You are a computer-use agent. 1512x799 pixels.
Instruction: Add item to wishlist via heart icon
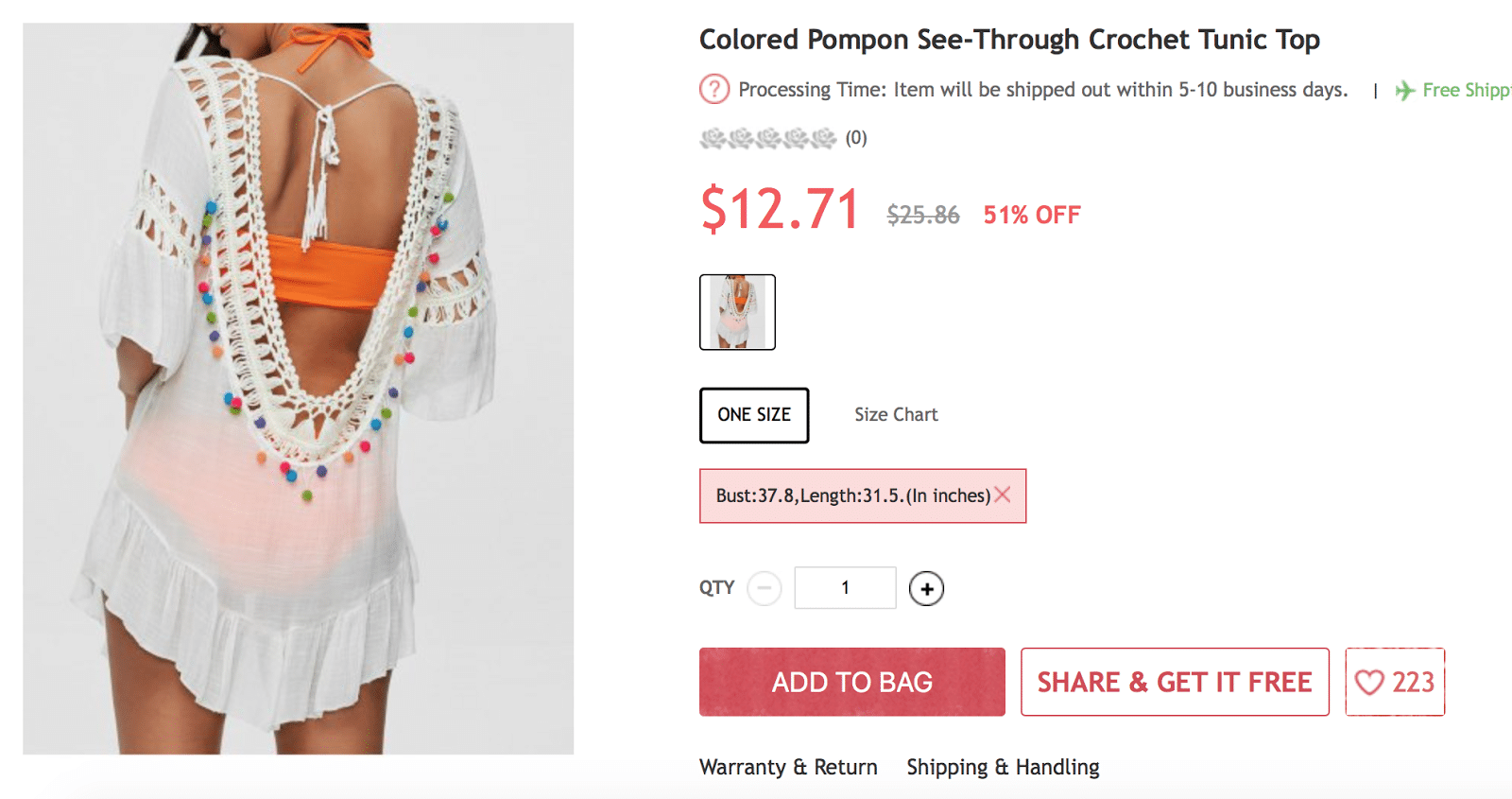1369,682
